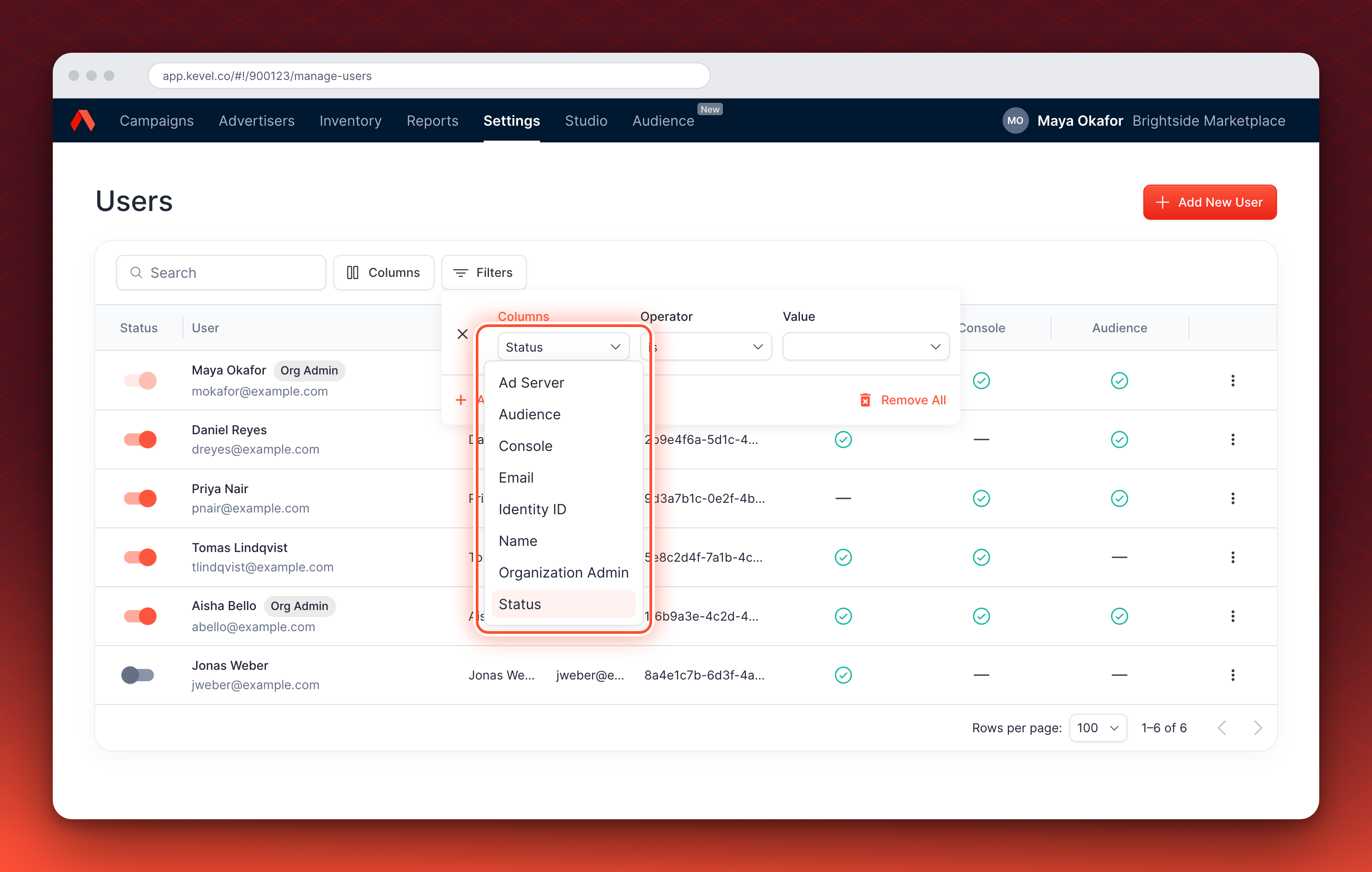Open row actions menu for Priya Nair
Screen dimensions: 1372x872
[x=1233, y=498]
